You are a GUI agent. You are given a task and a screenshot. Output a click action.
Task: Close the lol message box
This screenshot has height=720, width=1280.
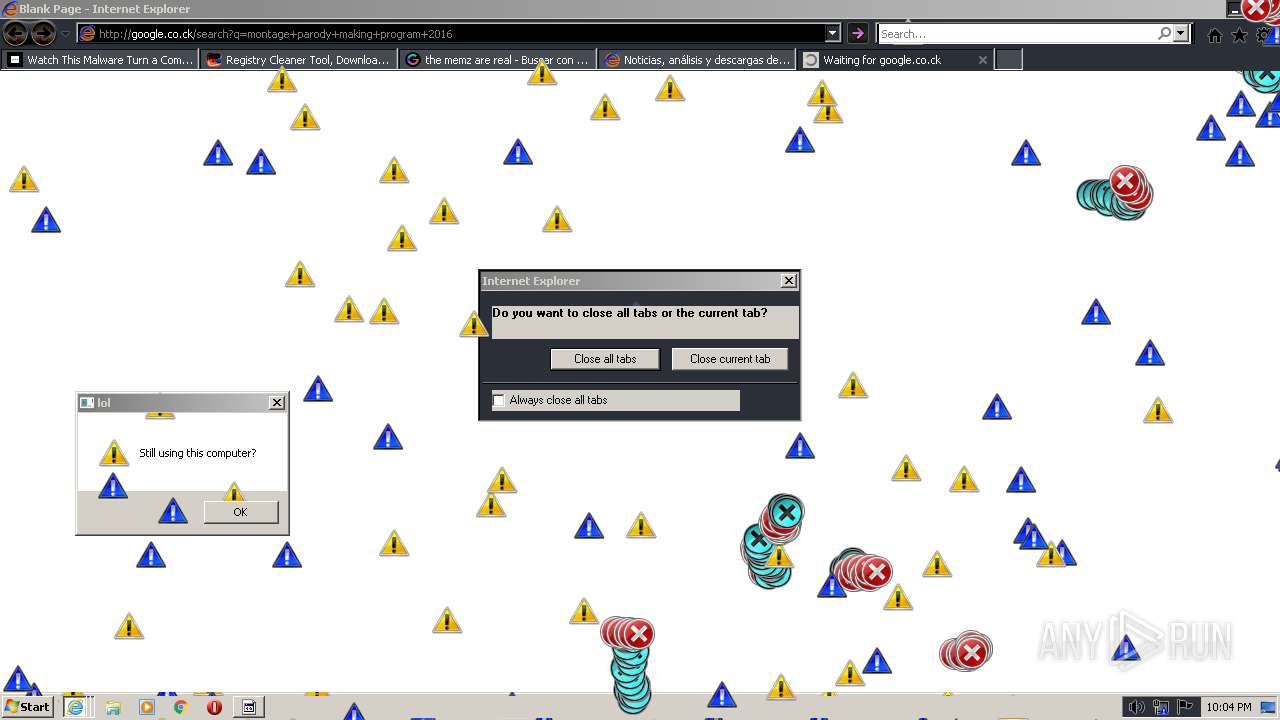(277, 403)
